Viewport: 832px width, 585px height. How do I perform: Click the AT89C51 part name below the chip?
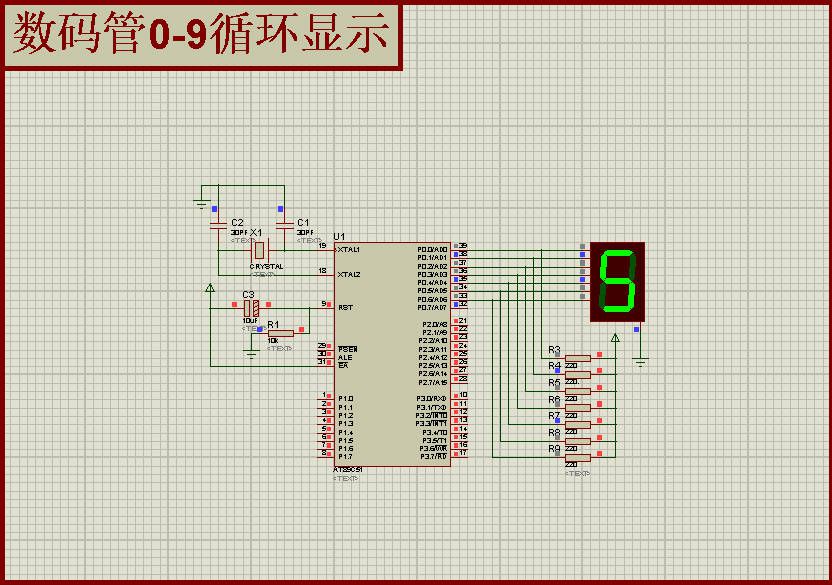348,470
